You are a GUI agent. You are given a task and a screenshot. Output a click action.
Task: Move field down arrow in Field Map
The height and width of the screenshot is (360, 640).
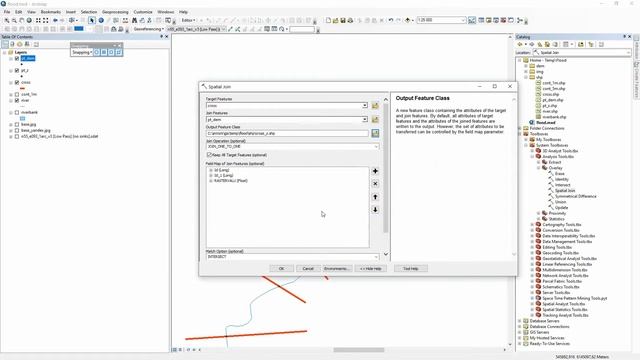(375, 209)
